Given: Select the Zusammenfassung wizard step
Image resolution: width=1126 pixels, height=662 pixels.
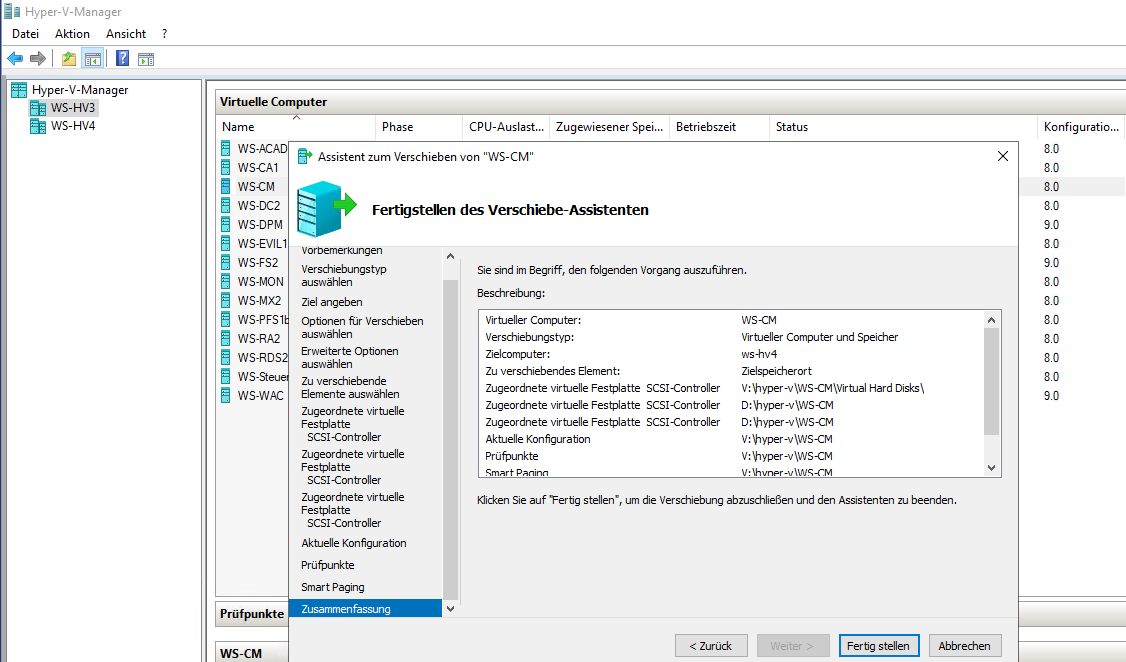Looking at the screenshot, I should pyautogui.click(x=366, y=609).
